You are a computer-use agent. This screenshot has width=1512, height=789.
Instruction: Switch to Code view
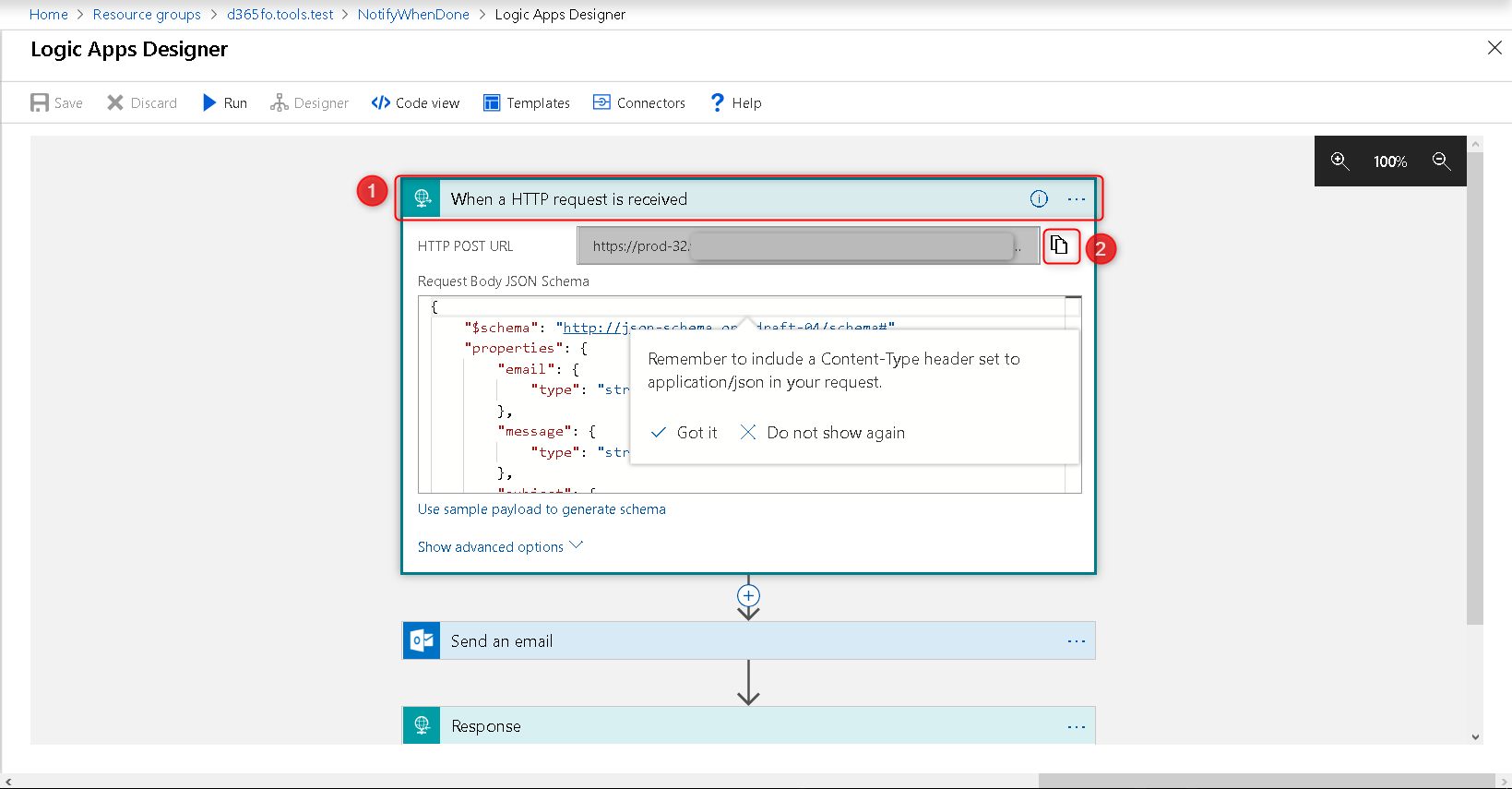point(415,103)
